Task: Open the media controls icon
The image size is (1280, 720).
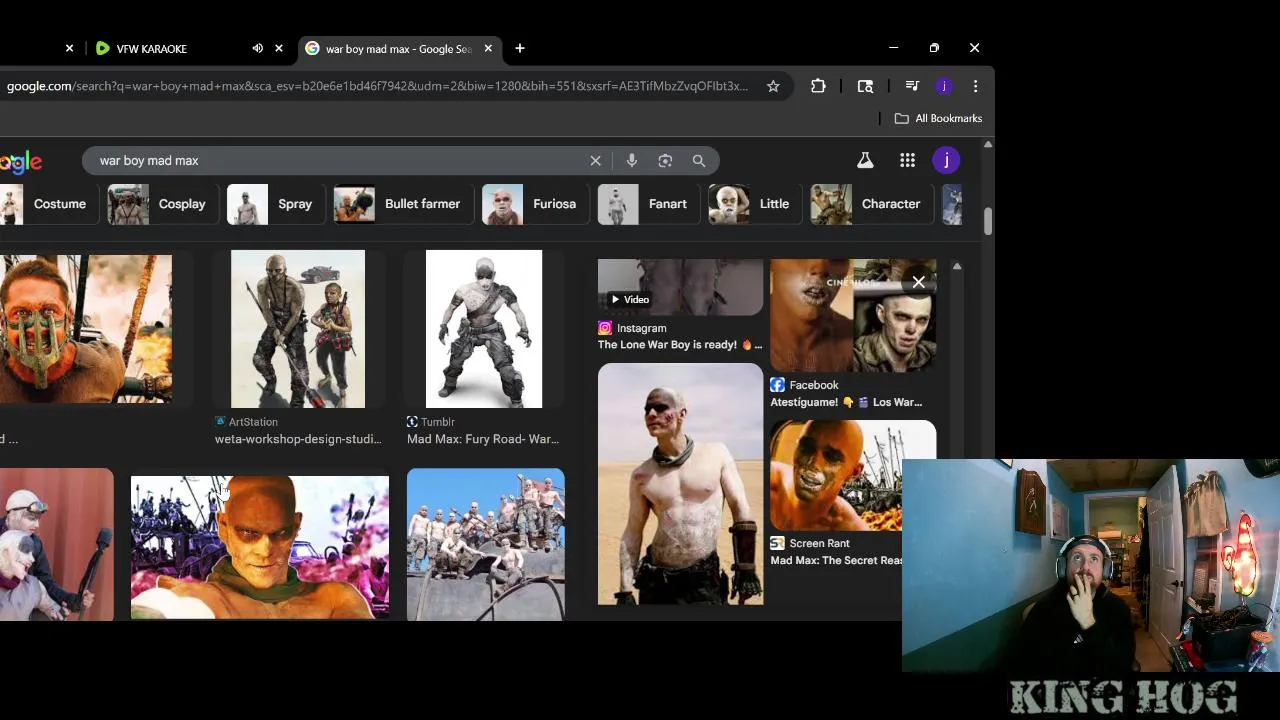Action: pyautogui.click(x=912, y=86)
